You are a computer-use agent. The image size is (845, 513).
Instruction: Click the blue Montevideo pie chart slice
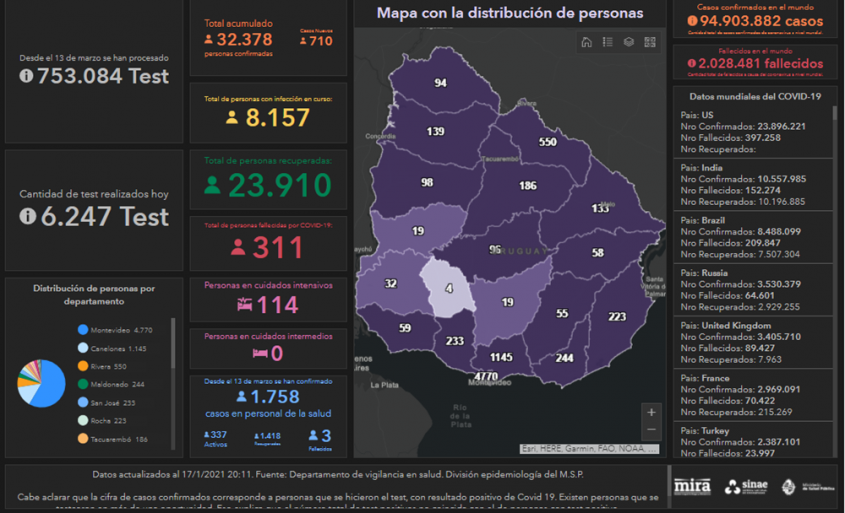click(x=46, y=390)
